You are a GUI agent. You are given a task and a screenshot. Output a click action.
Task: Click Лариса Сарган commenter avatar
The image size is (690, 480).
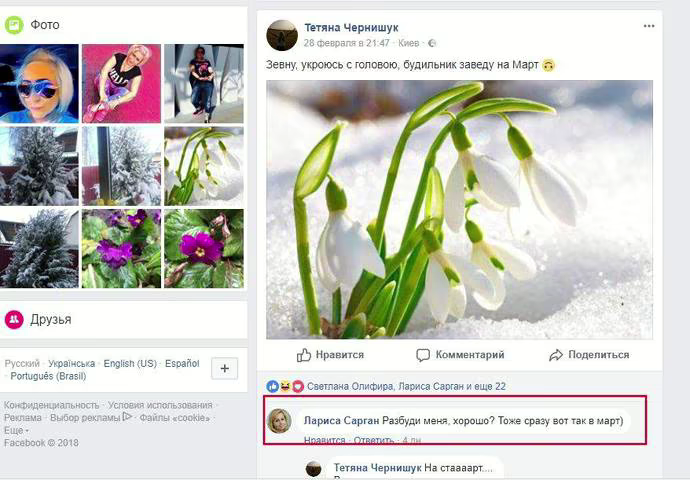coord(279,421)
